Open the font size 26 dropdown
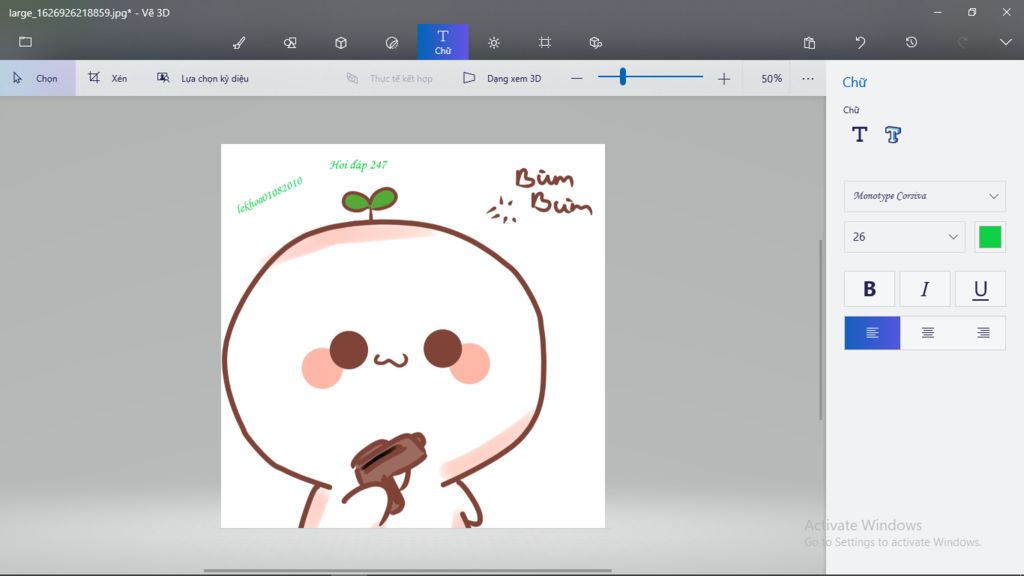The width and height of the screenshot is (1024, 576). click(904, 237)
